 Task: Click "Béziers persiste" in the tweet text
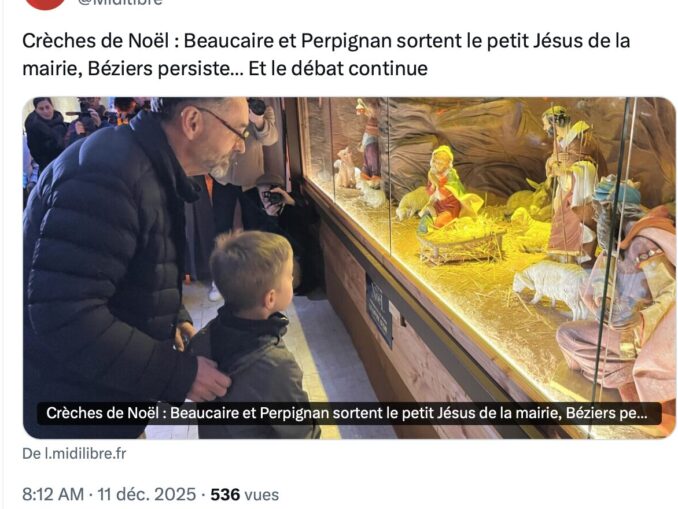click(160, 68)
